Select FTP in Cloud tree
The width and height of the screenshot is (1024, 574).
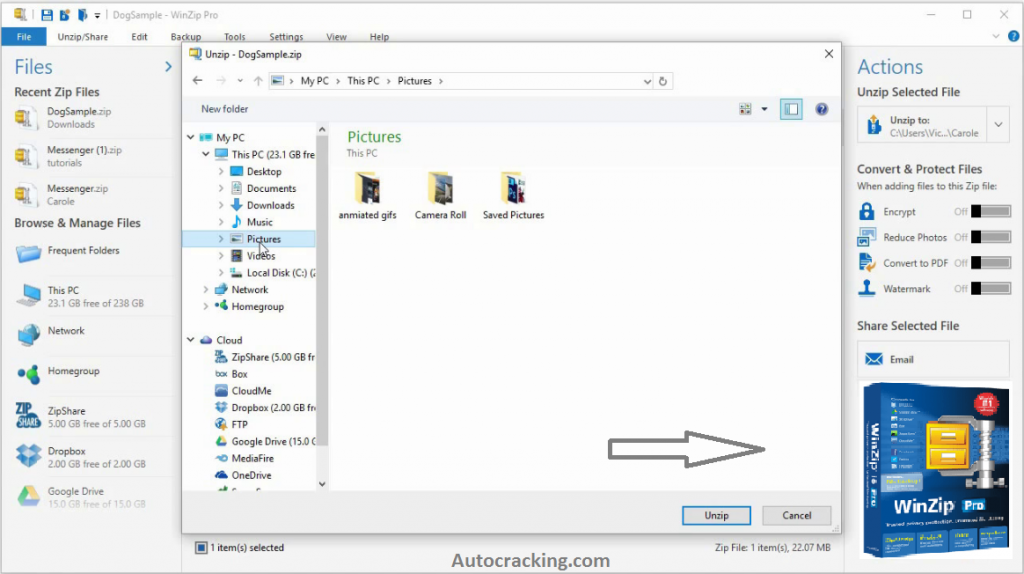(239, 424)
